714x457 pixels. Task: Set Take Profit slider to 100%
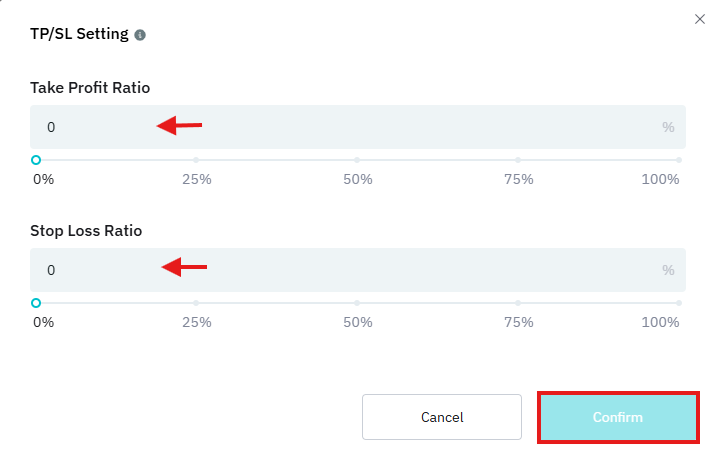[x=679, y=160]
